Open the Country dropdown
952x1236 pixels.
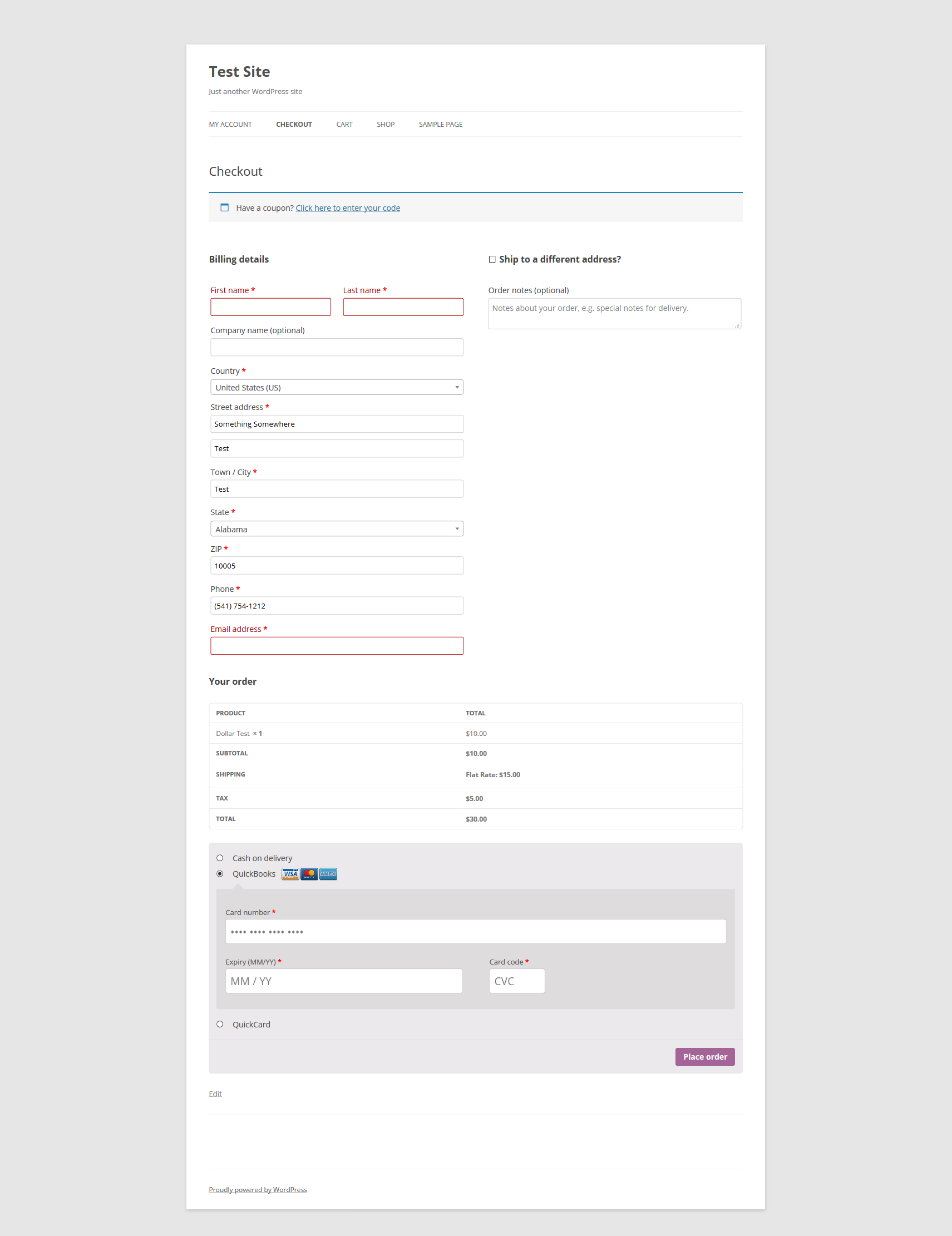click(x=337, y=387)
